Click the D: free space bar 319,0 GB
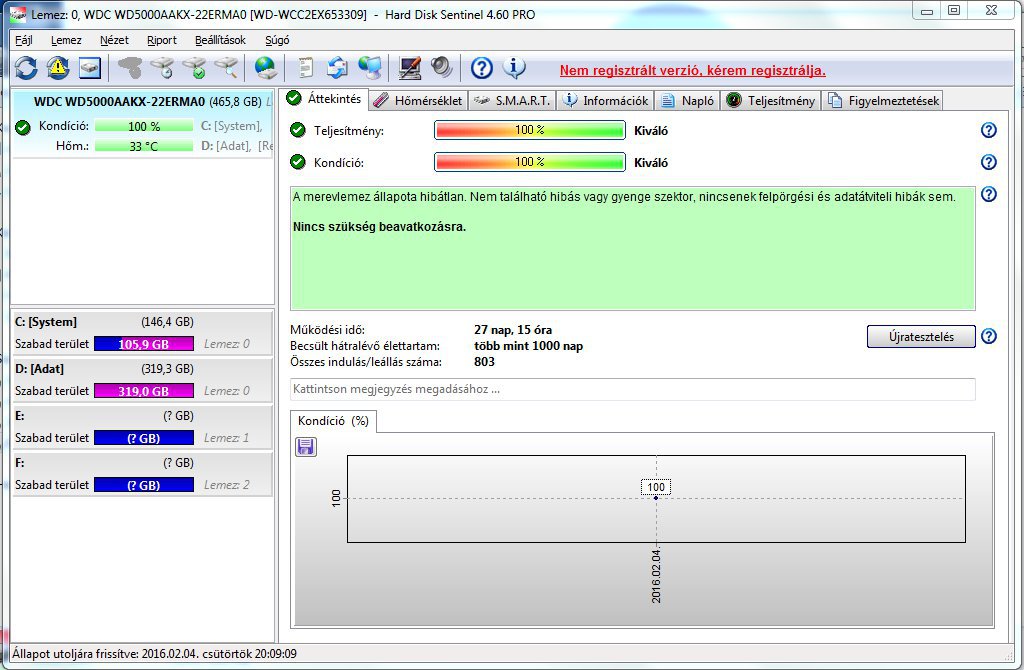The height and width of the screenshot is (670, 1024). coord(144,391)
